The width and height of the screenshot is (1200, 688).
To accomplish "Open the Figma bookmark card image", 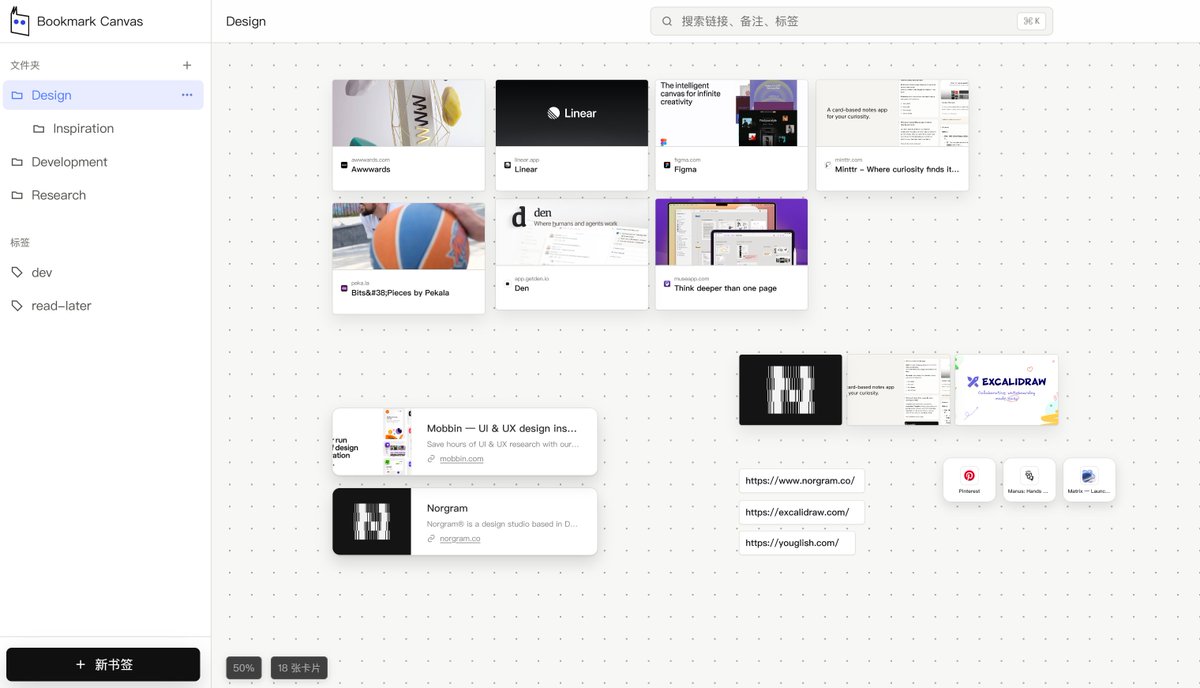I will (x=732, y=113).
